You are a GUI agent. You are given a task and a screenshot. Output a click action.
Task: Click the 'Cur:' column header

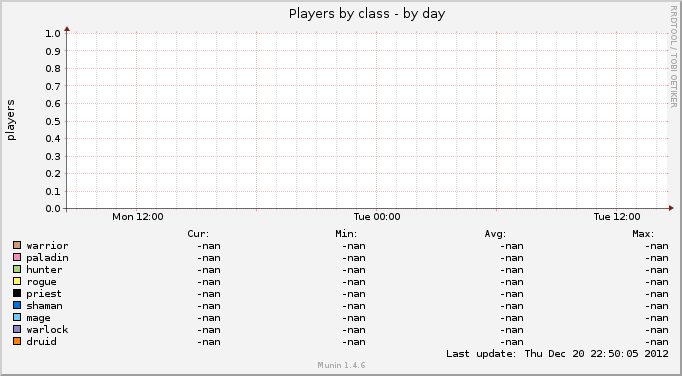(x=198, y=234)
